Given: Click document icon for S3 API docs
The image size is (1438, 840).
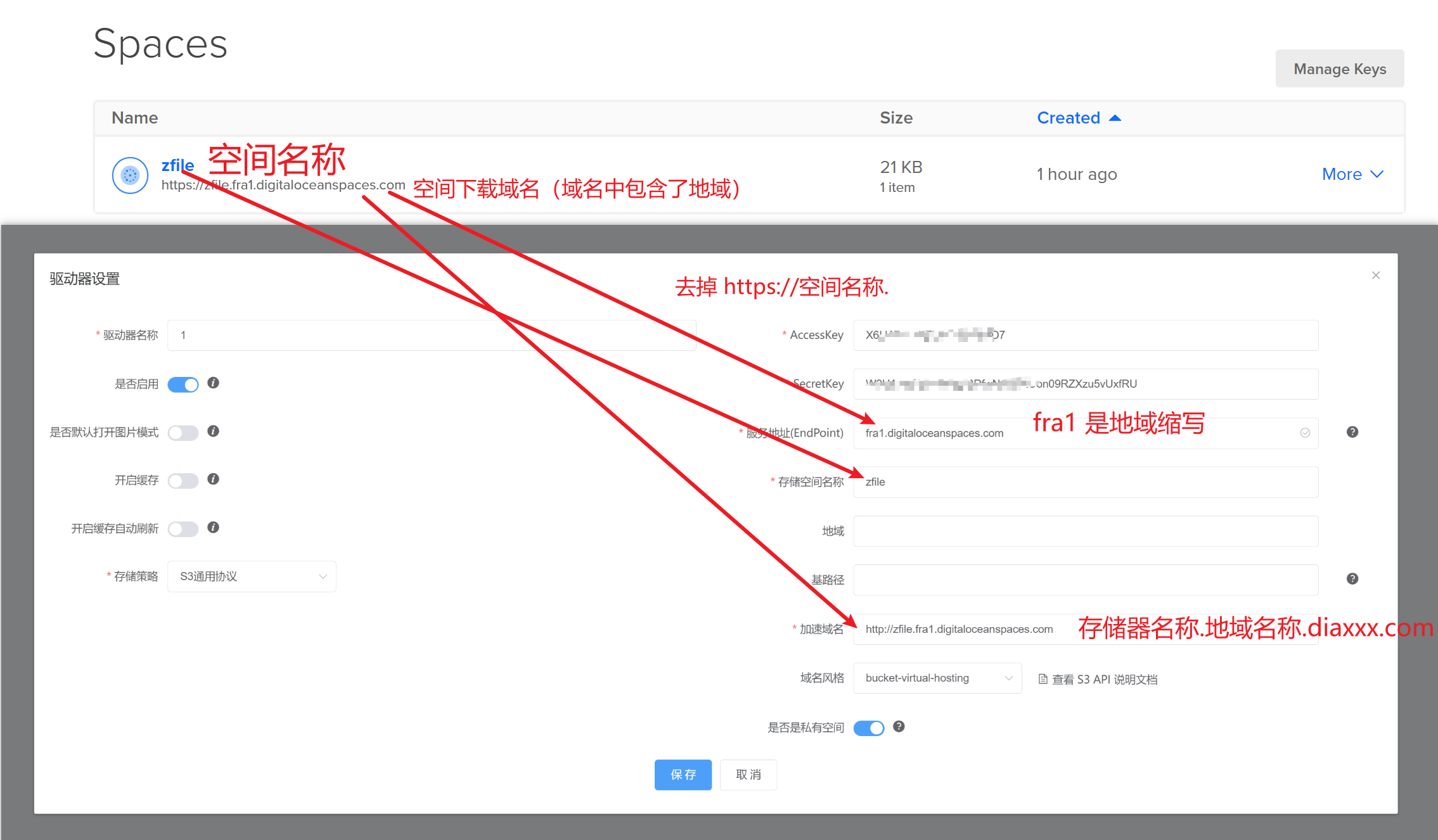Looking at the screenshot, I should click(1043, 679).
